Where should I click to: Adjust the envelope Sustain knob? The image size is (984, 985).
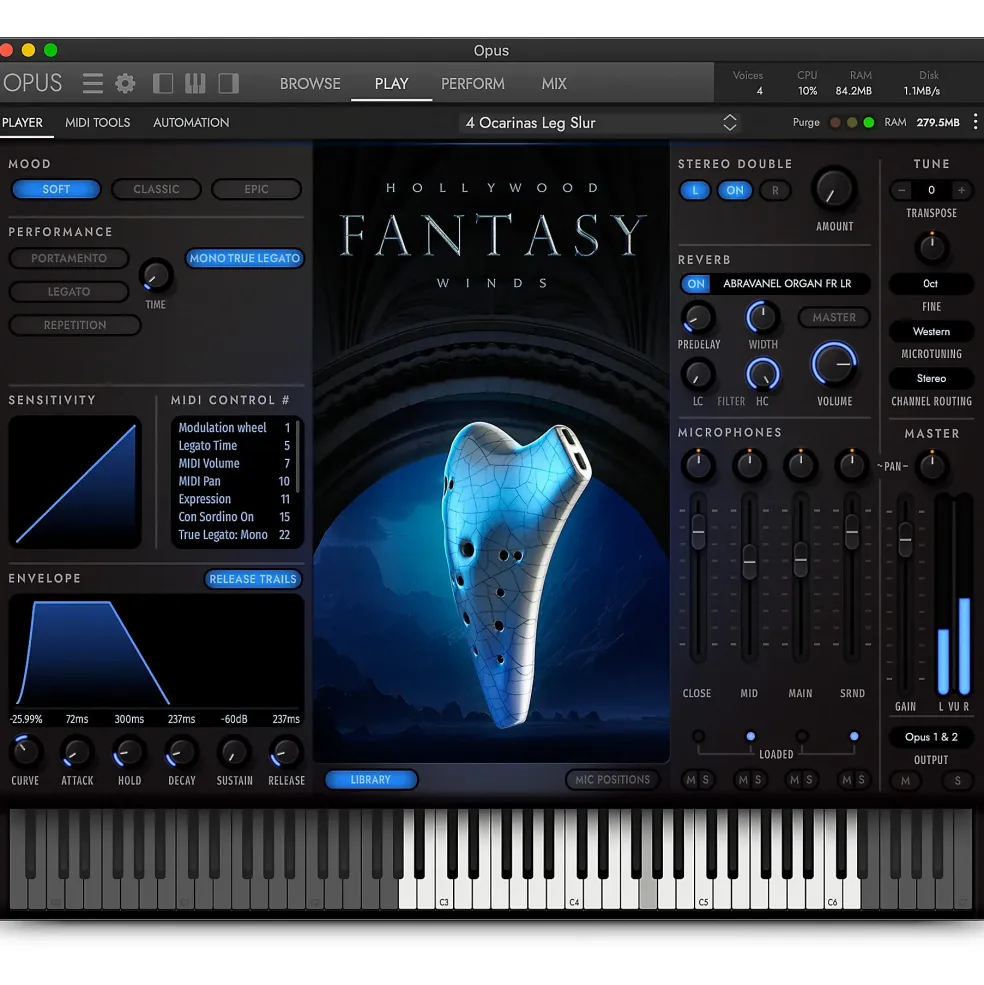[234, 752]
